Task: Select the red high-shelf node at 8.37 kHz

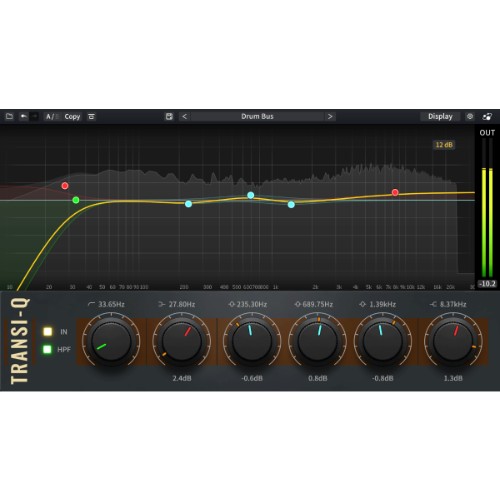Action: point(395,192)
